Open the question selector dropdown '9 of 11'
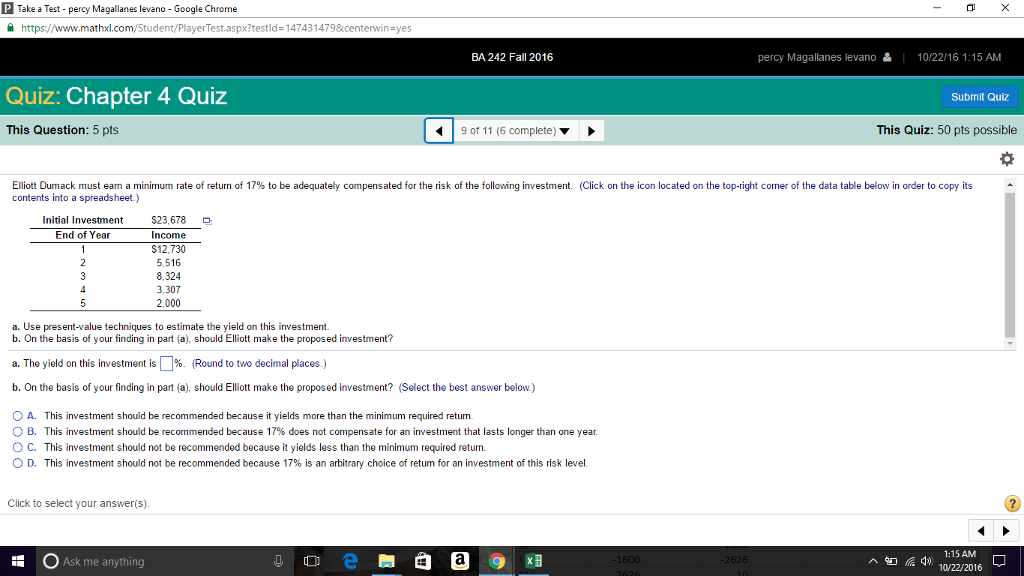 (515, 131)
